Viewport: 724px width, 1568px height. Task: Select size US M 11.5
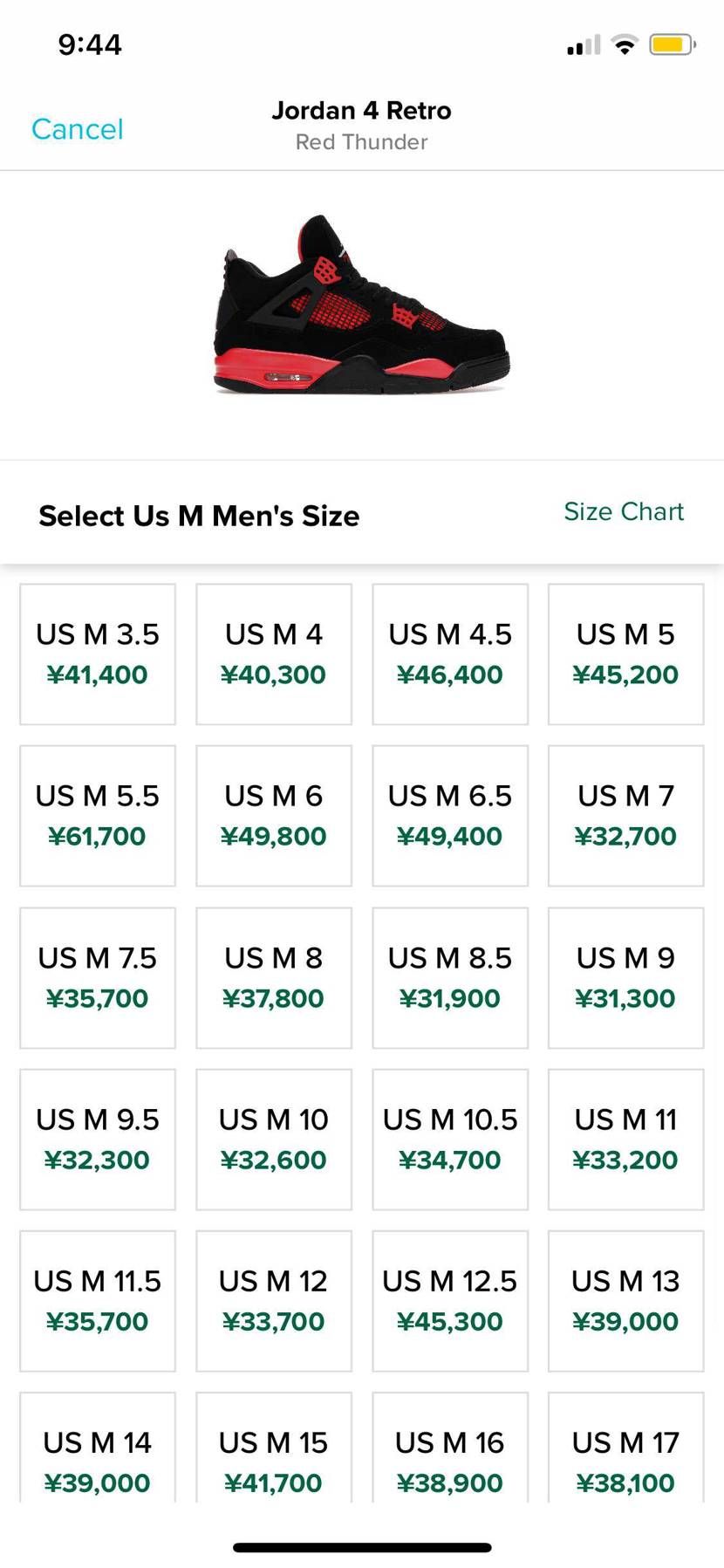click(98, 1301)
